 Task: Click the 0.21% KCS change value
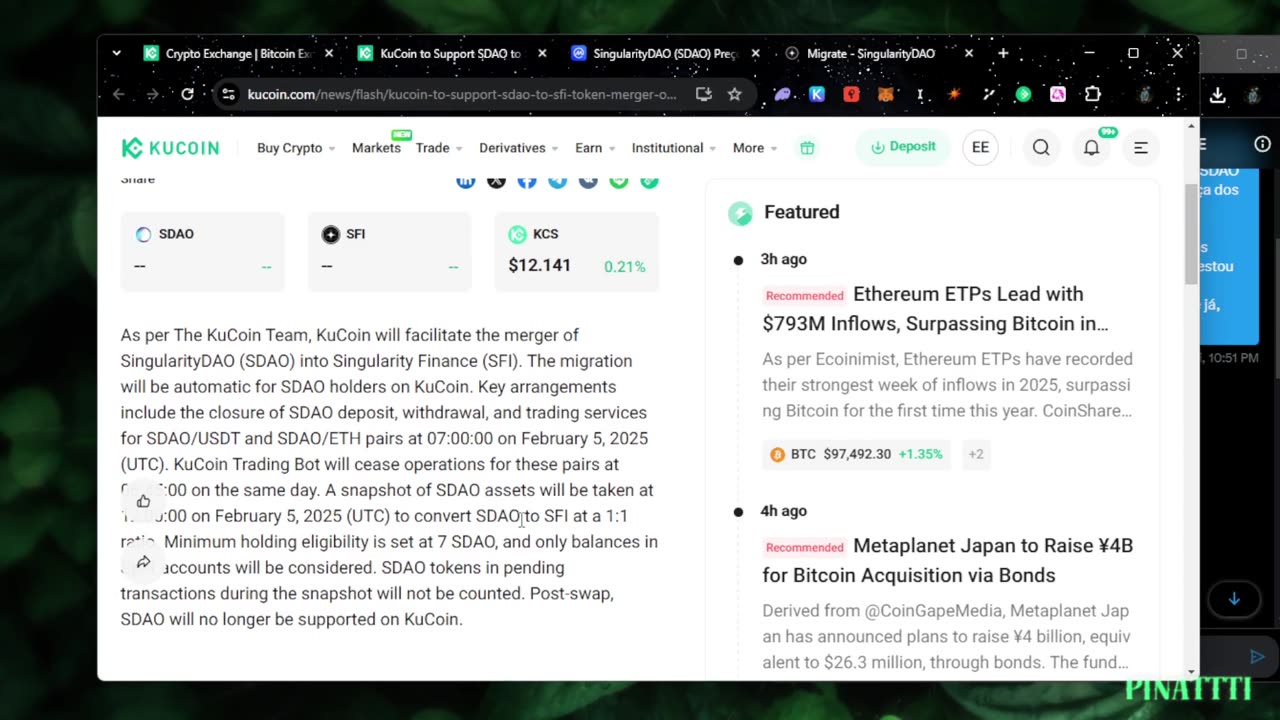coord(625,267)
